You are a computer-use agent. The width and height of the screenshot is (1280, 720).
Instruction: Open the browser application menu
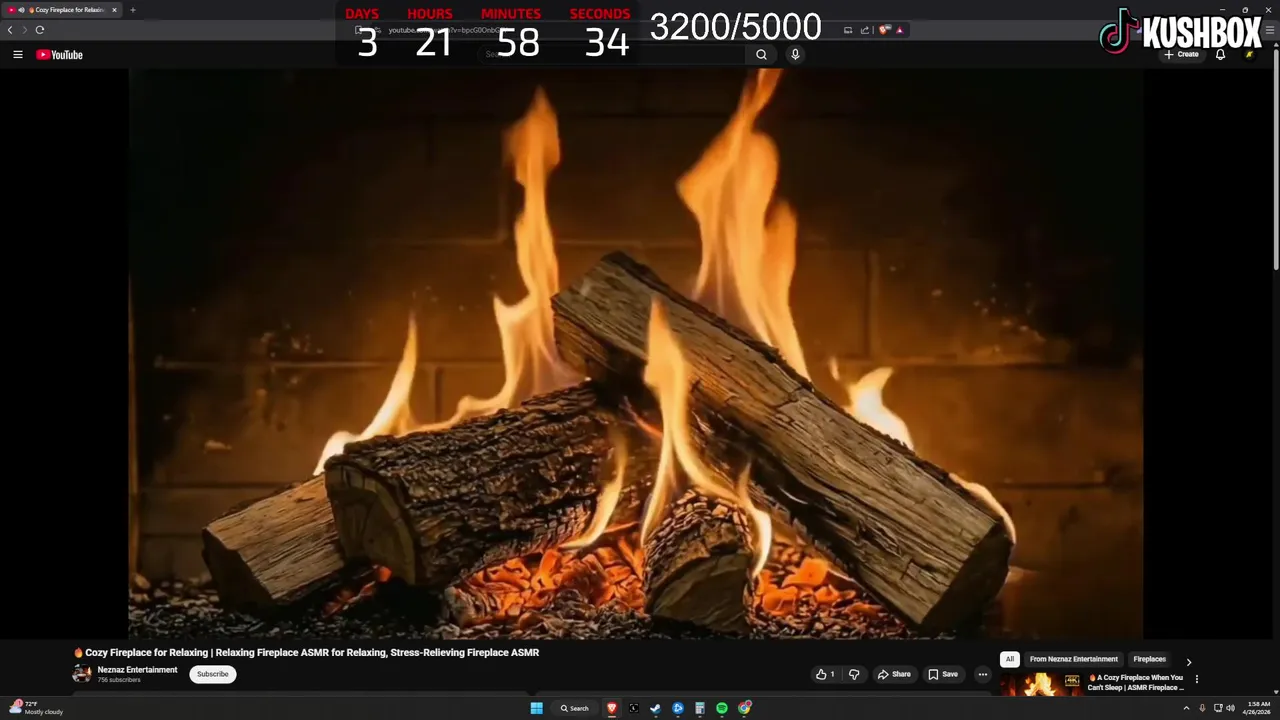pos(1270,30)
